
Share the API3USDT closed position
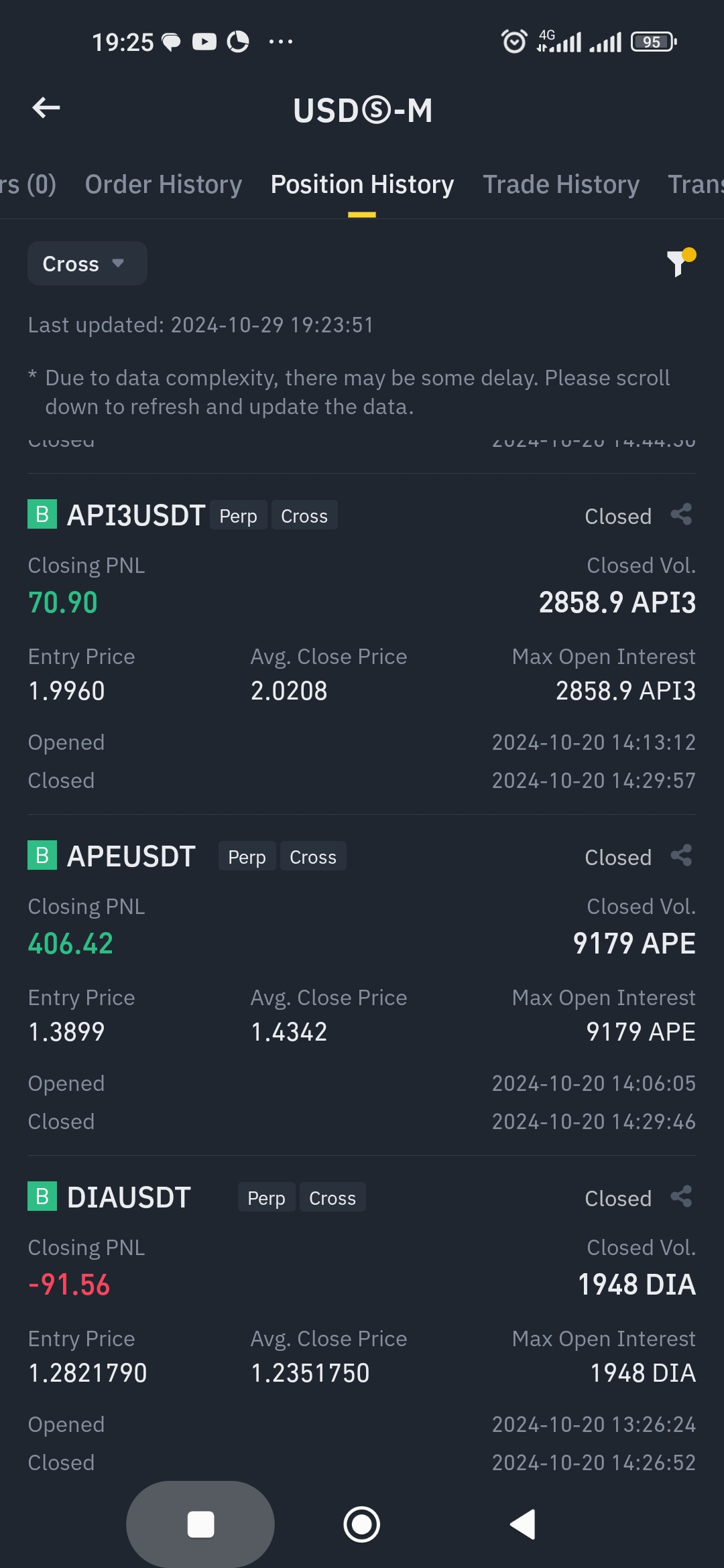[681, 515]
